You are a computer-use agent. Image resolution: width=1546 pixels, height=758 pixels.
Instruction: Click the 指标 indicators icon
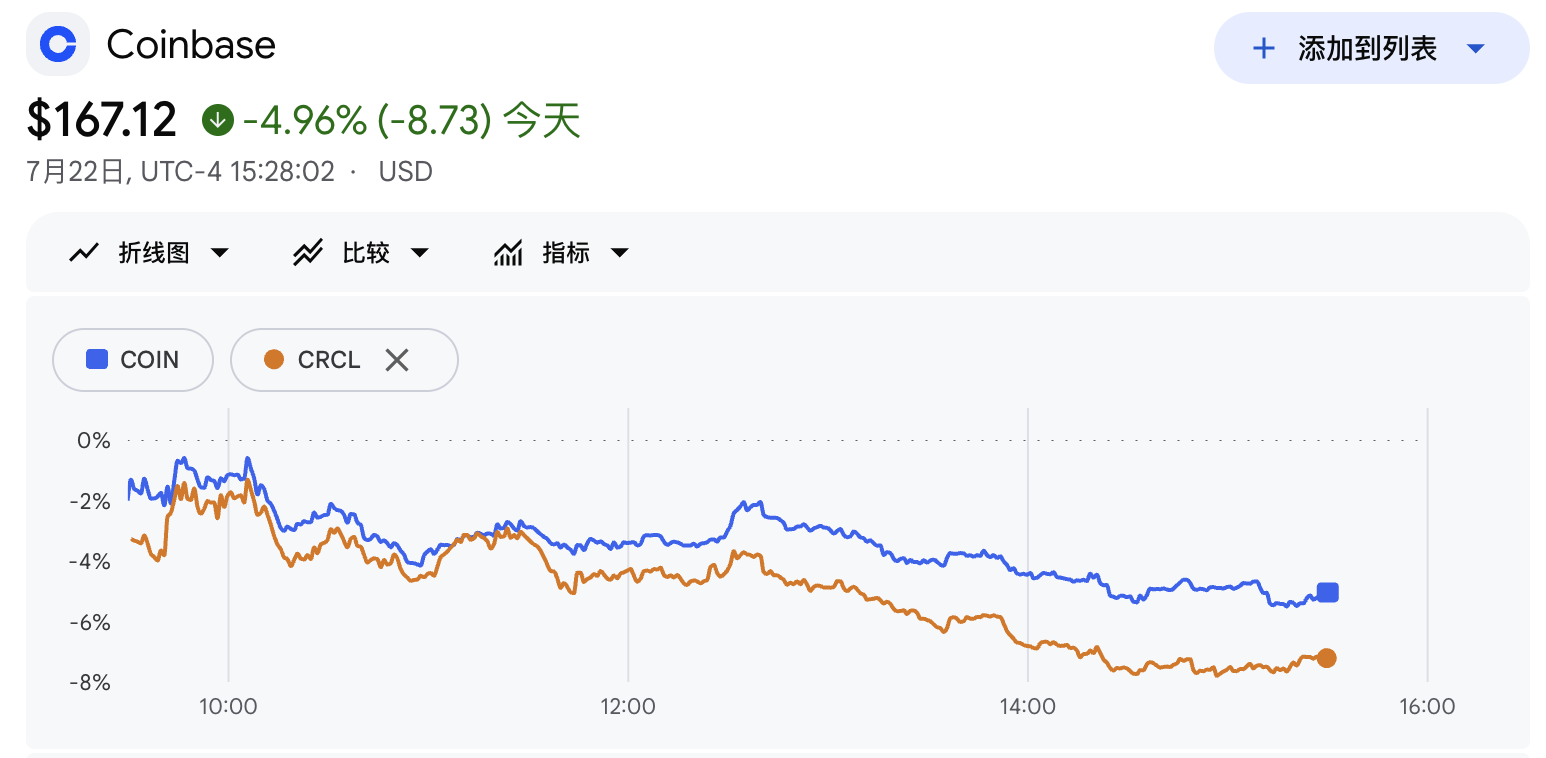[x=508, y=253]
